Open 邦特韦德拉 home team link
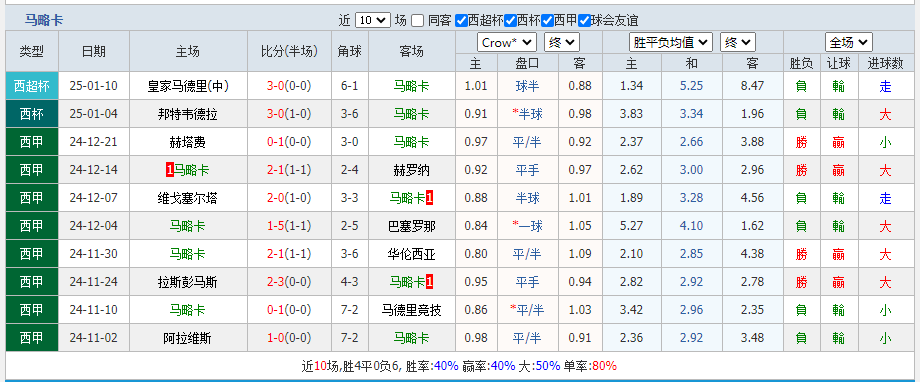 pos(188,114)
